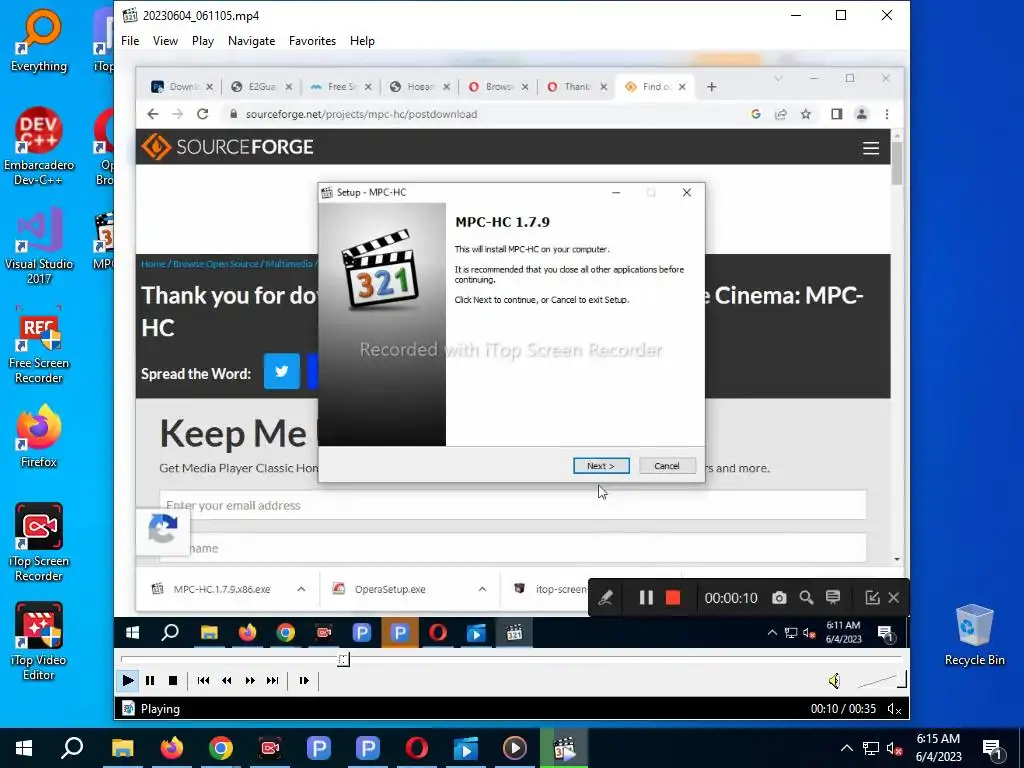Open the View menu

pos(165,40)
